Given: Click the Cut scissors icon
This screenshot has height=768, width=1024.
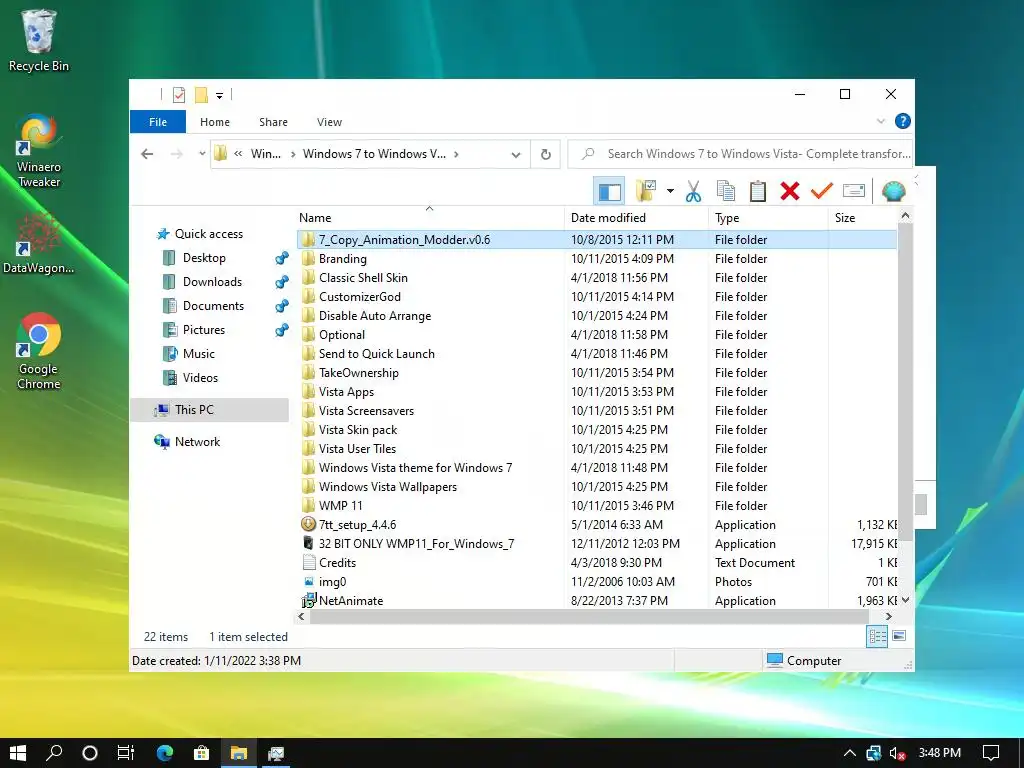Looking at the screenshot, I should [x=693, y=191].
